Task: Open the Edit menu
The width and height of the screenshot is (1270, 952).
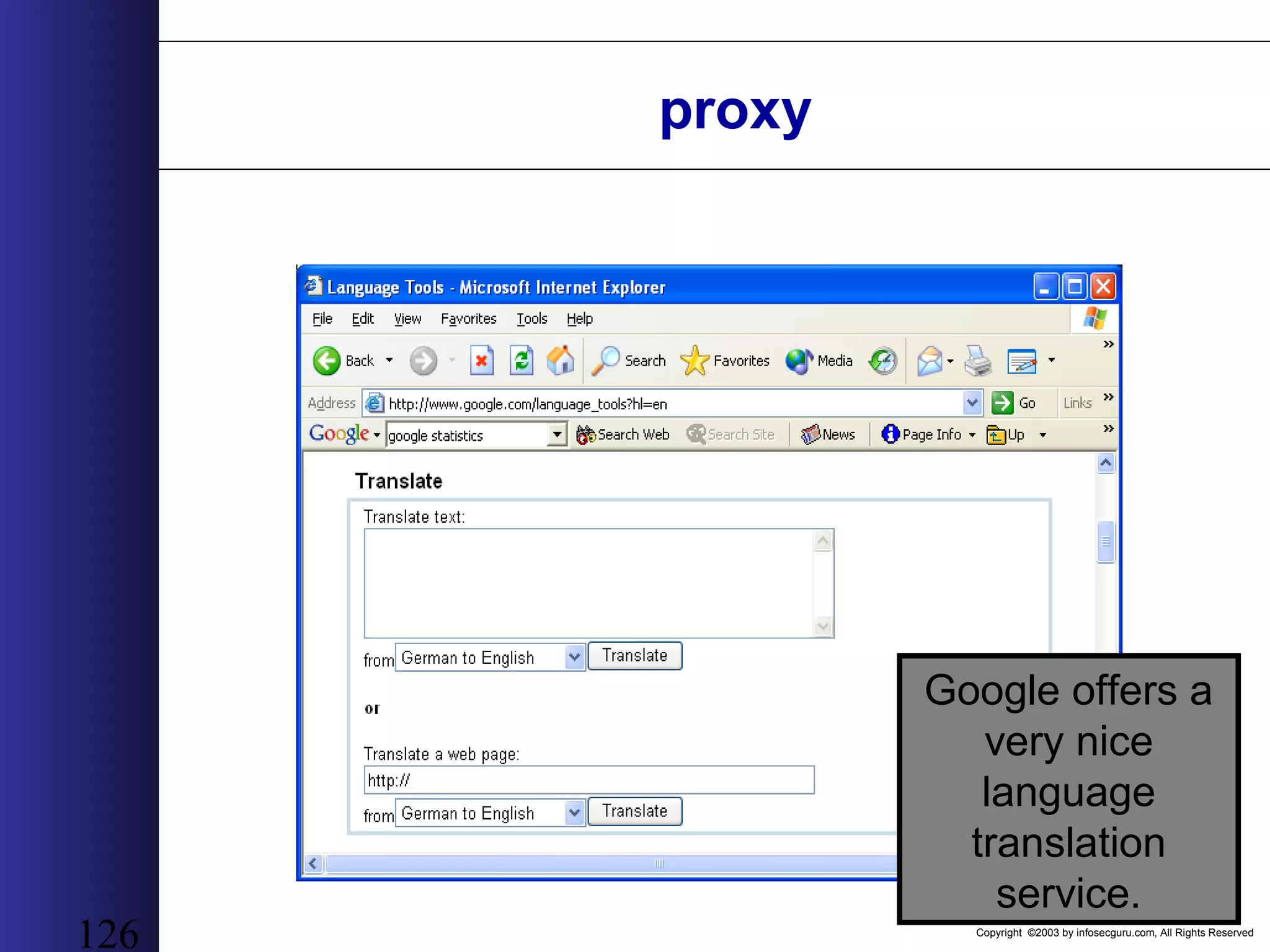Action: (363, 319)
